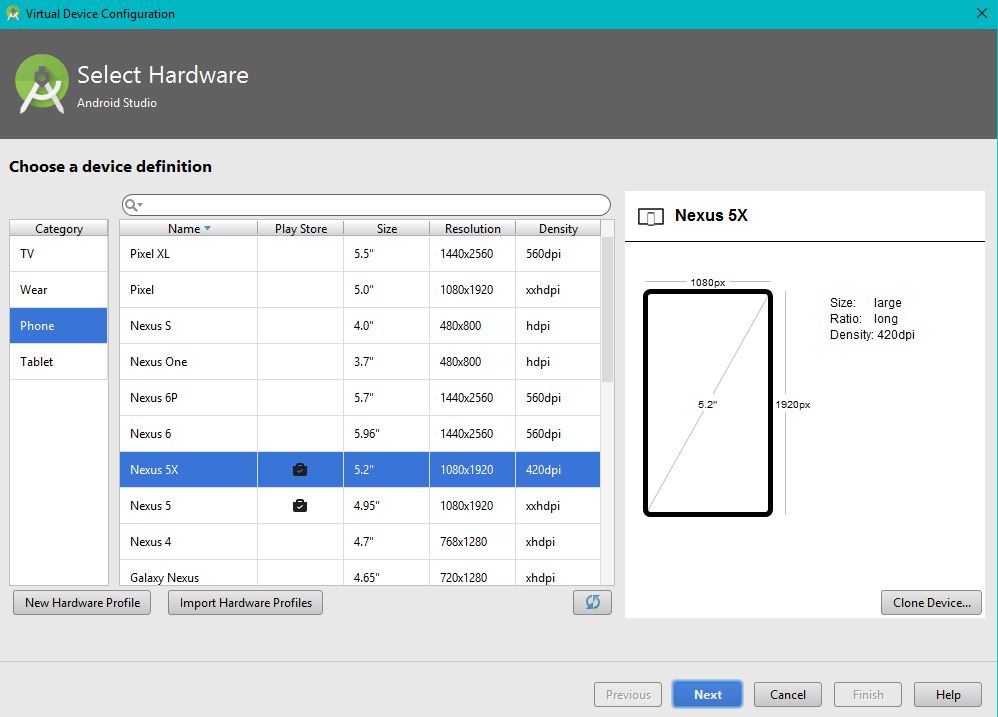Click the Android Studio logo in header
This screenshot has width=998, height=717.
(42, 83)
